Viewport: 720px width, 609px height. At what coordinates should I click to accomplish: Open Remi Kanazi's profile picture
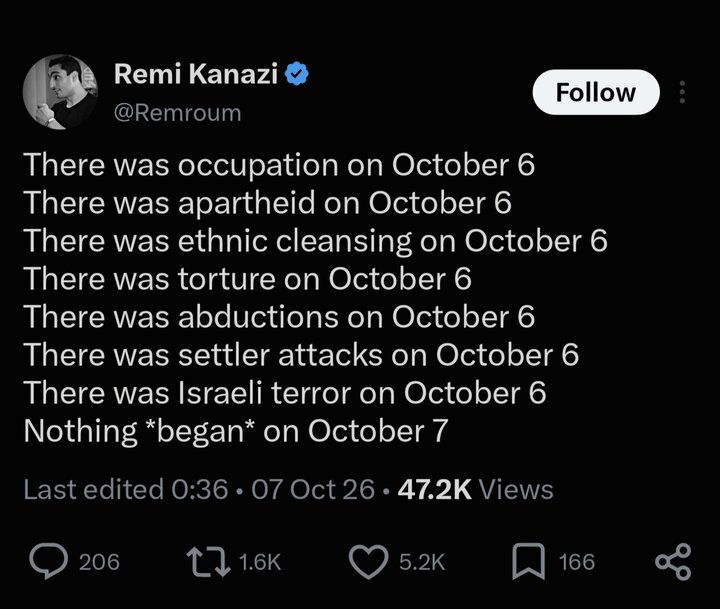click(60, 92)
